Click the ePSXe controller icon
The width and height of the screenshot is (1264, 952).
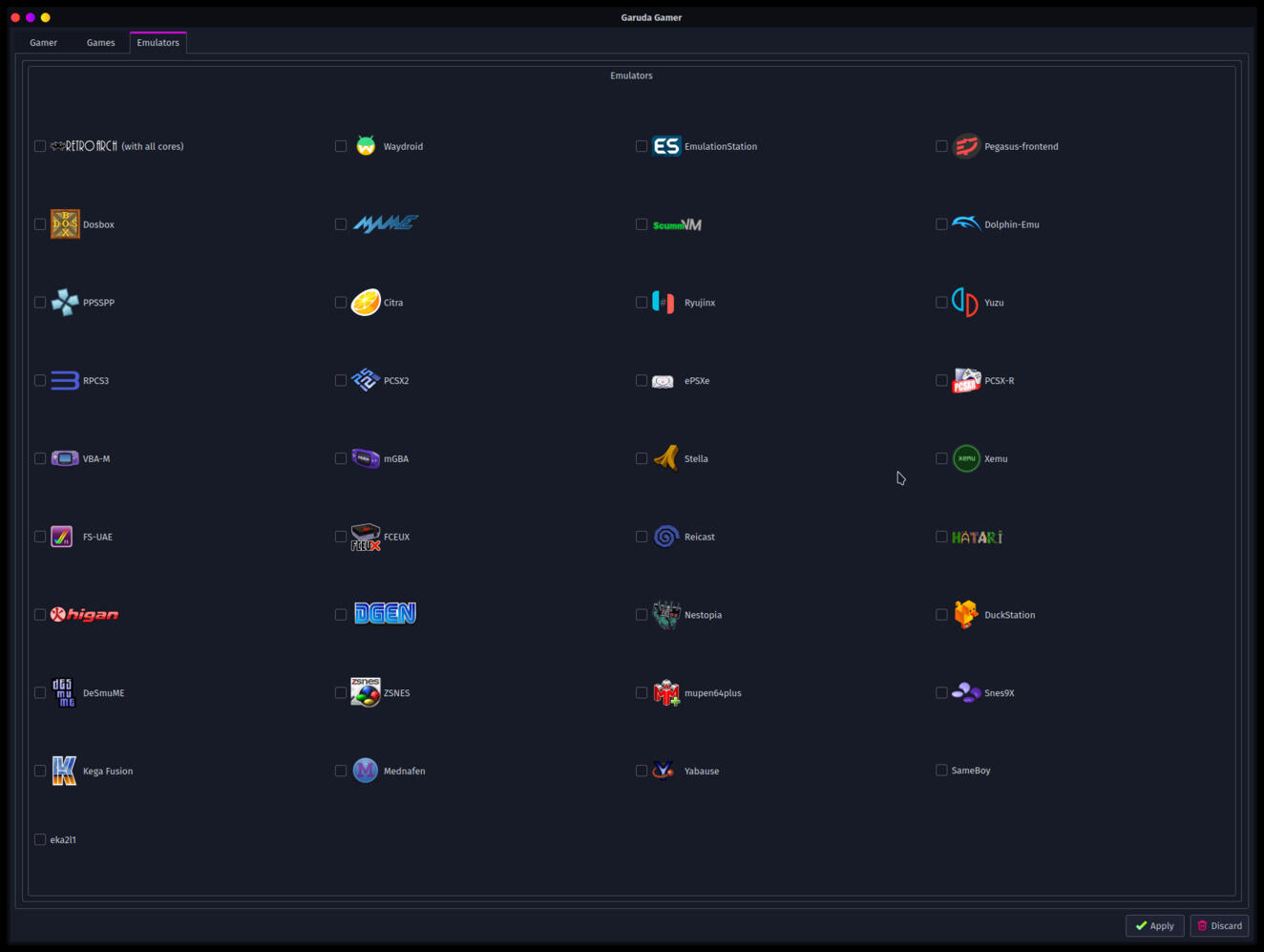tap(664, 381)
